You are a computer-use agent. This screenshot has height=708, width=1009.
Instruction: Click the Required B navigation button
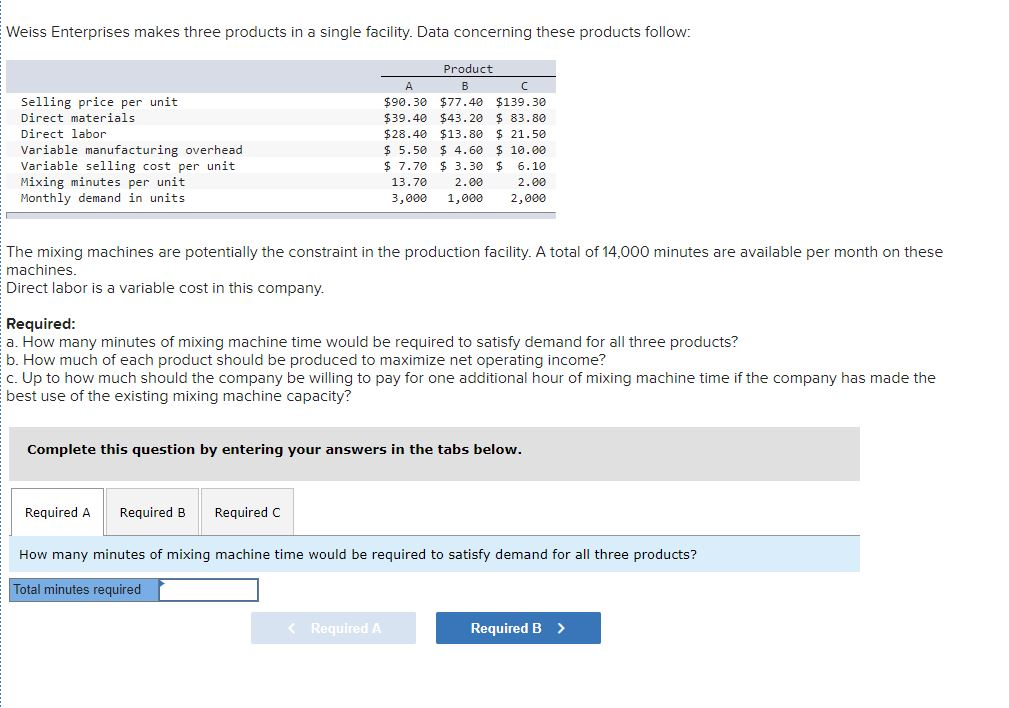tap(517, 628)
